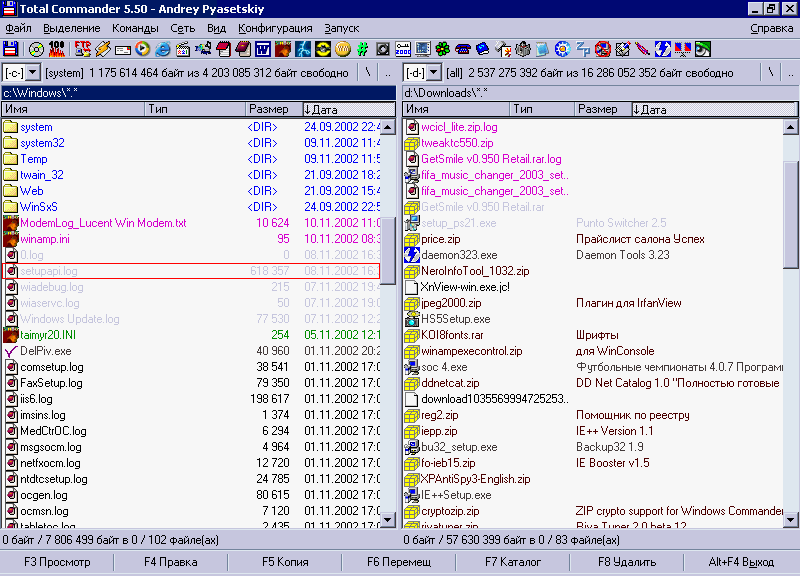Click the blue Word 'W' toolbar icon

[x=264, y=48]
